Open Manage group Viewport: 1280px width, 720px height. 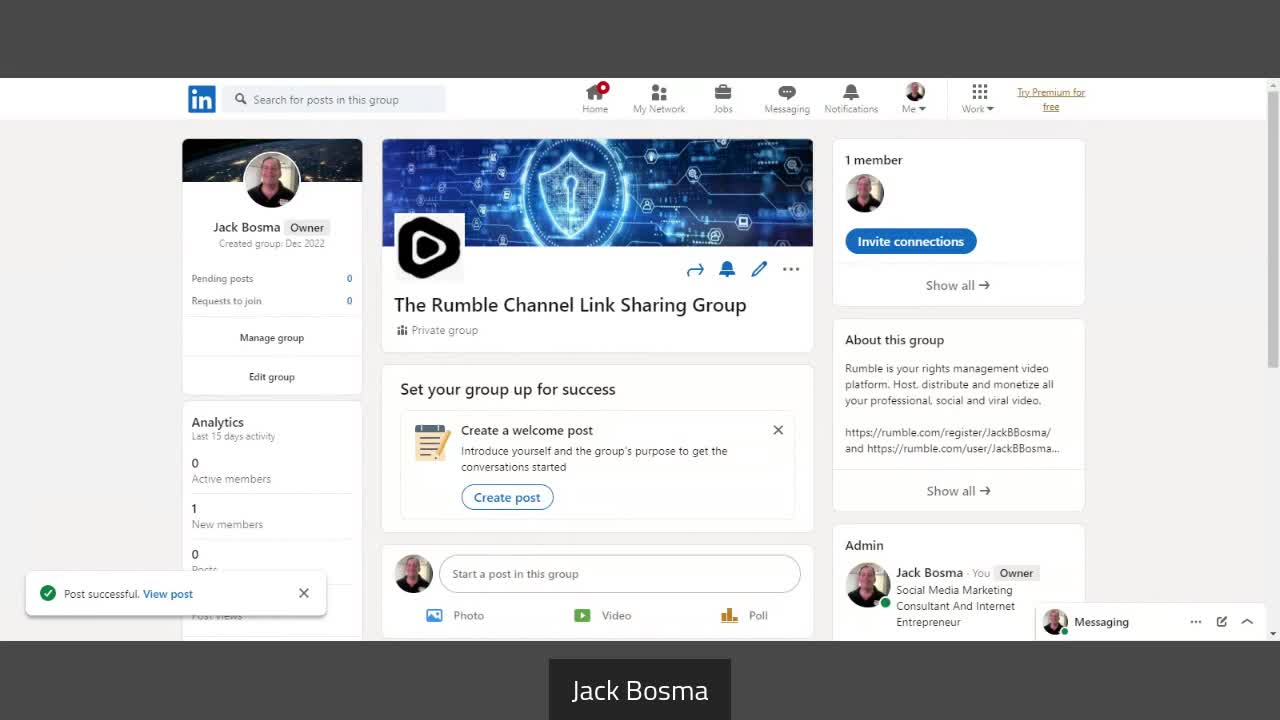point(272,338)
